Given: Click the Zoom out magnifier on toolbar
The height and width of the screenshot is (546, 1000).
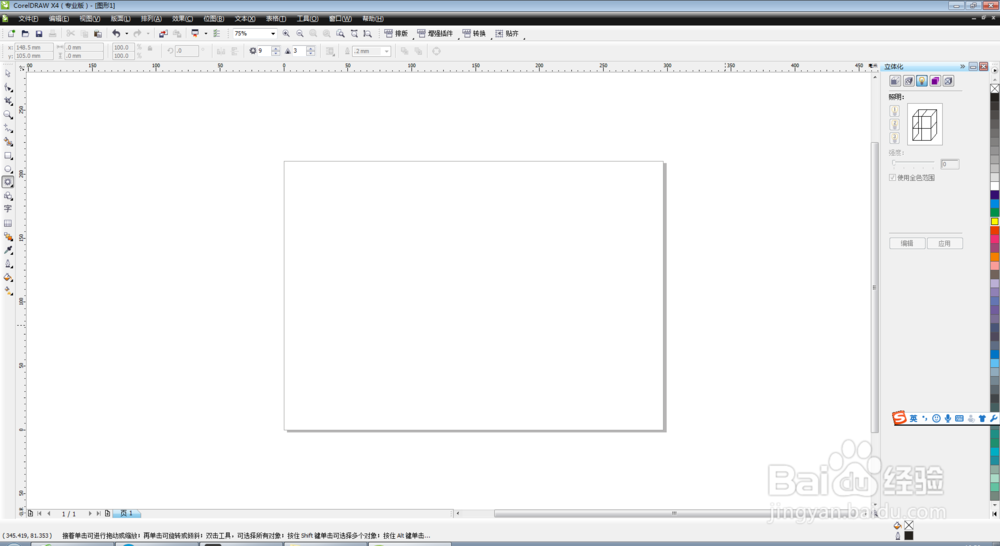Looking at the screenshot, I should (x=300, y=33).
